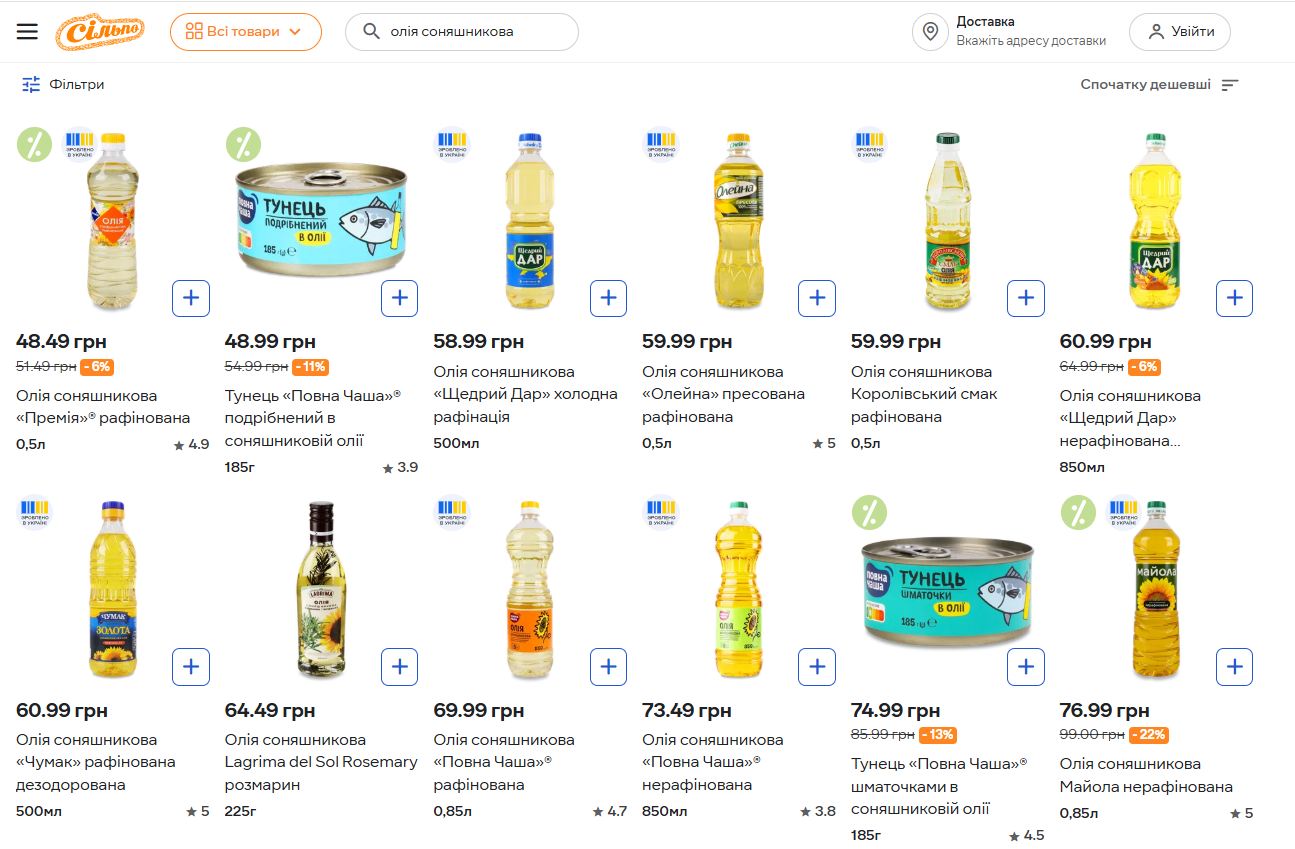Click the Увійти login button
Screen dimensions: 1295x849
click(1180, 31)
